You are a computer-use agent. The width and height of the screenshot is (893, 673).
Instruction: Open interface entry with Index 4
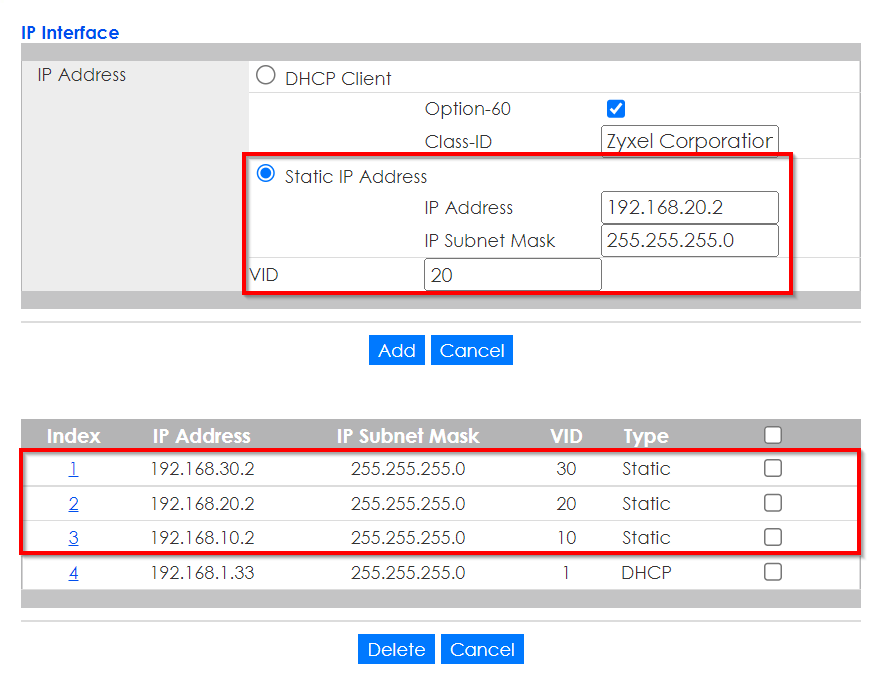coord(73,572)
